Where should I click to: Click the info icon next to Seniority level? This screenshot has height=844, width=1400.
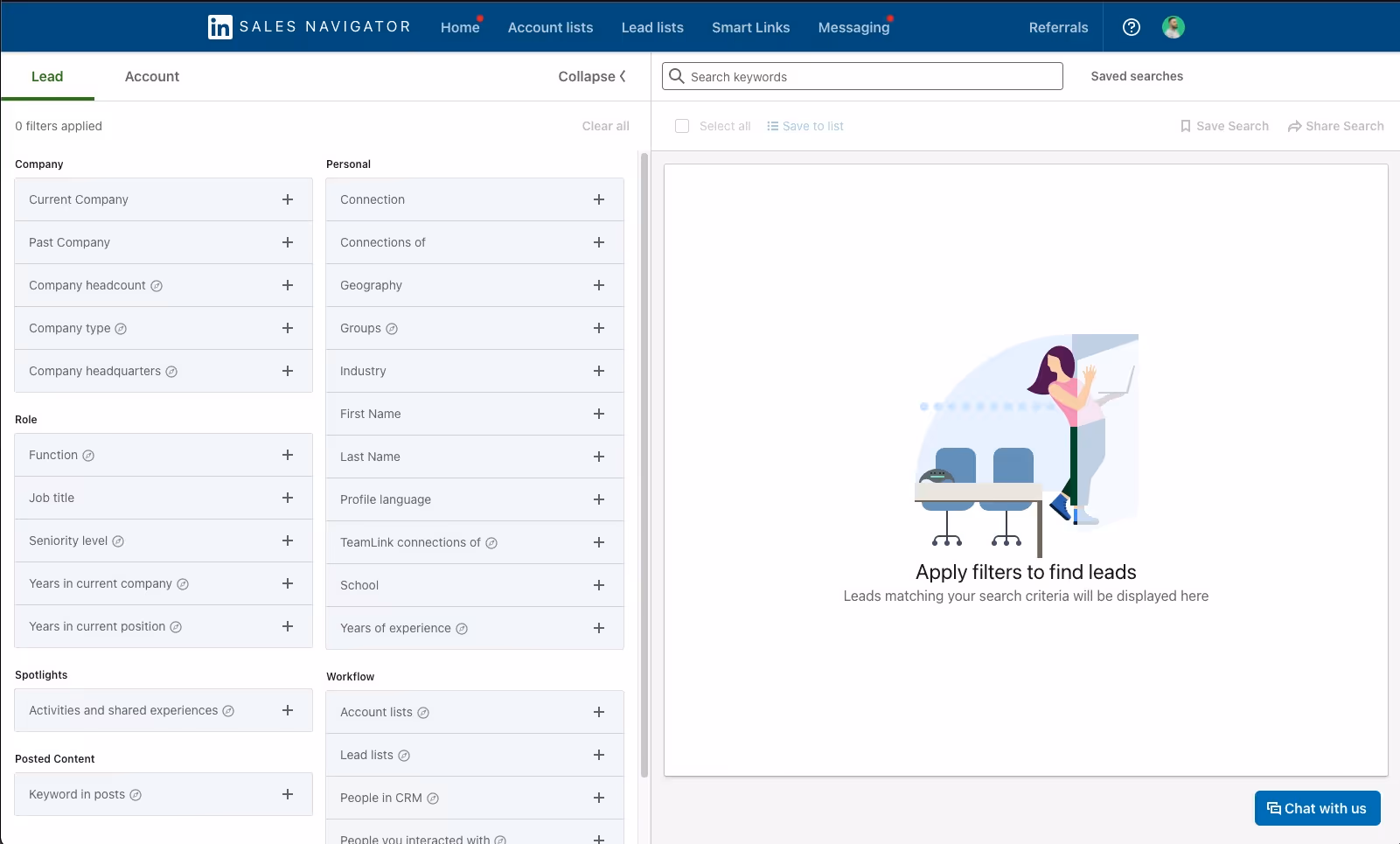coord(118,541)
